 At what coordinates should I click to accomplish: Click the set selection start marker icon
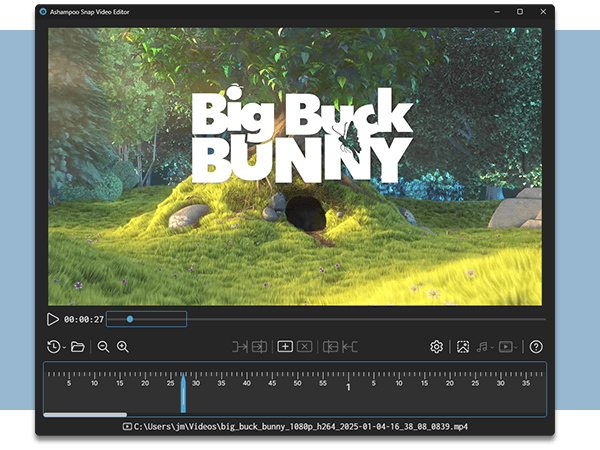240,347
